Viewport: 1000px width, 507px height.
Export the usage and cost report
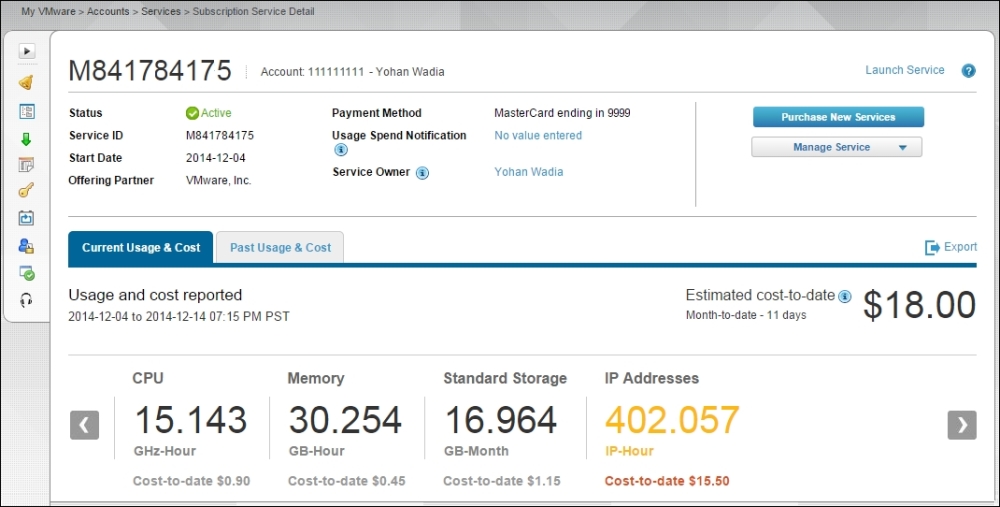(951, 247)
